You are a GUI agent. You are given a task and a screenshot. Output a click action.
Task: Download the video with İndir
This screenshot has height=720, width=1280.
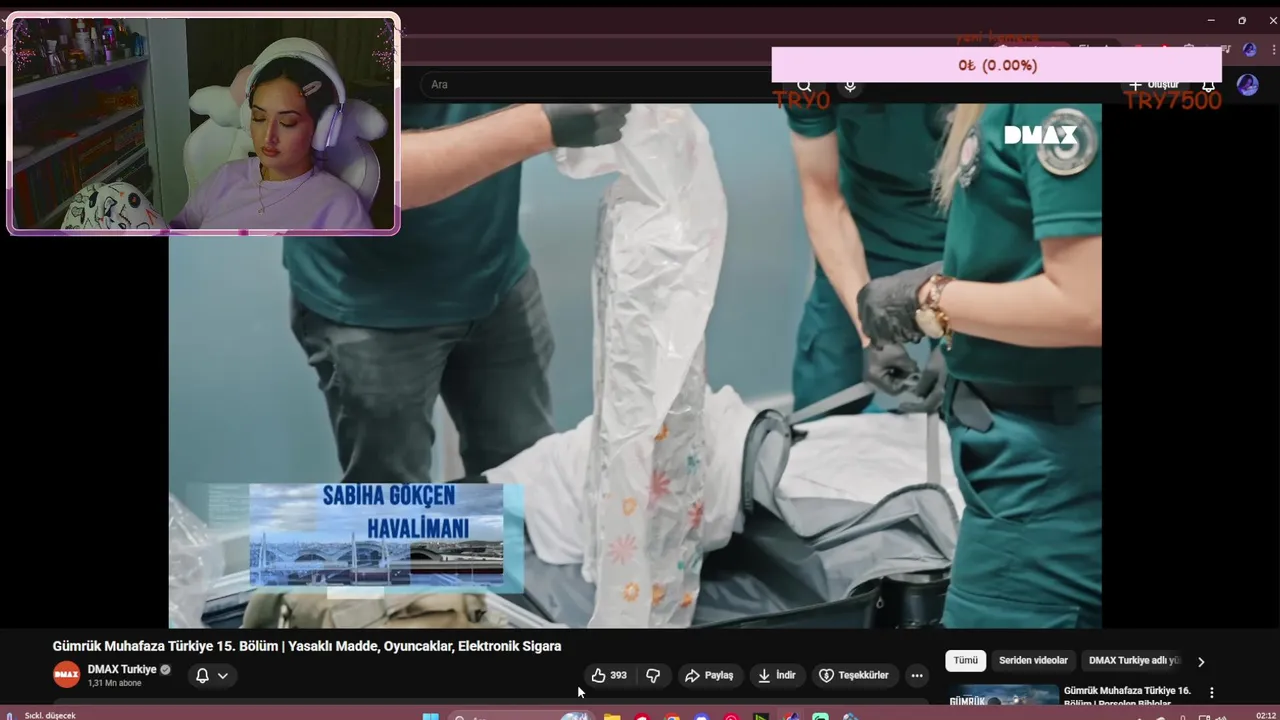coord(776,675)
